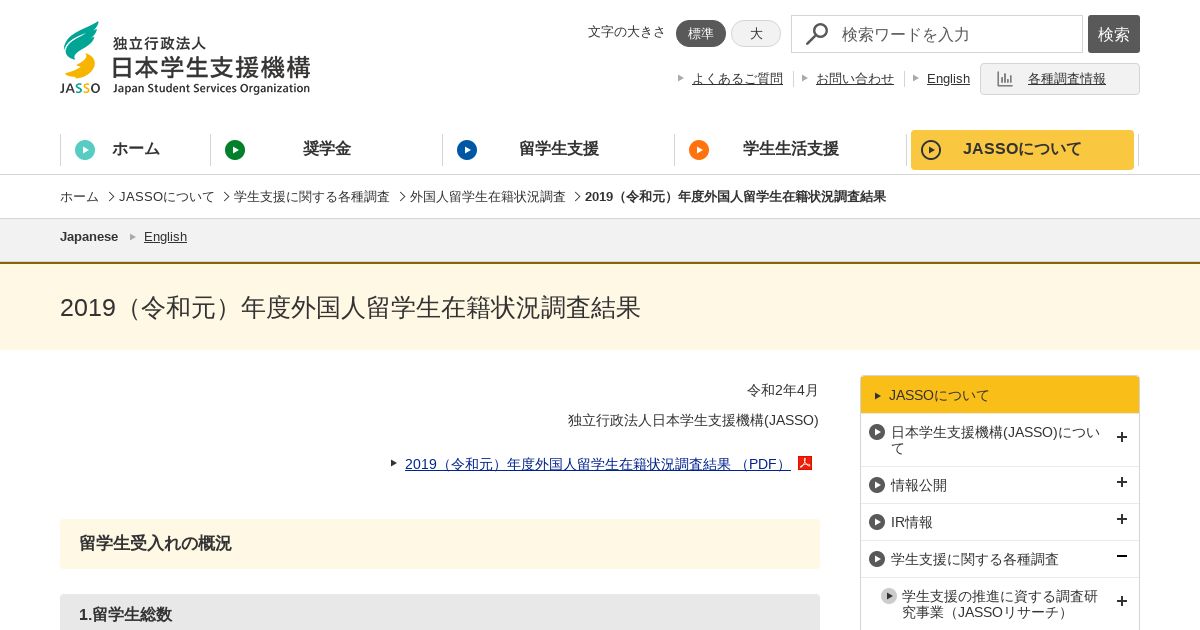Click the circled play icon beside JASSOについて tab
Viewport: 1200px width, 630px height.
click(931, 150)
